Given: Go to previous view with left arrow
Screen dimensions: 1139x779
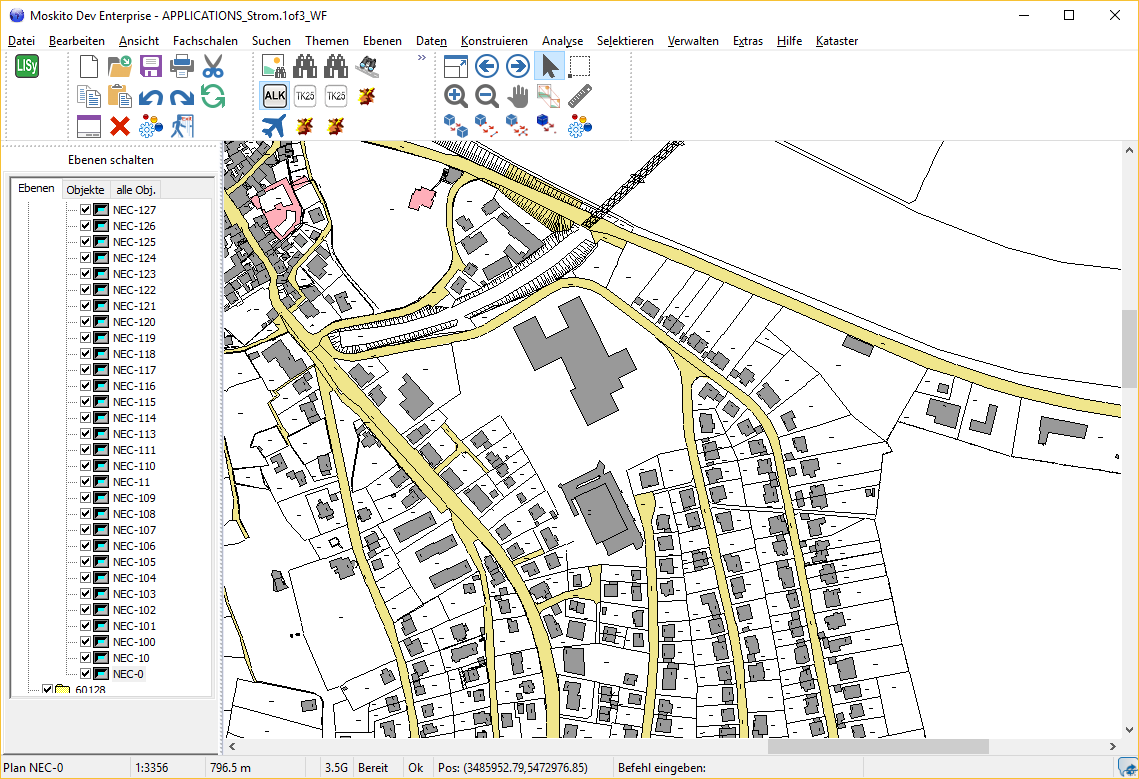Looking at the screenshot, I should pos(487,67).
